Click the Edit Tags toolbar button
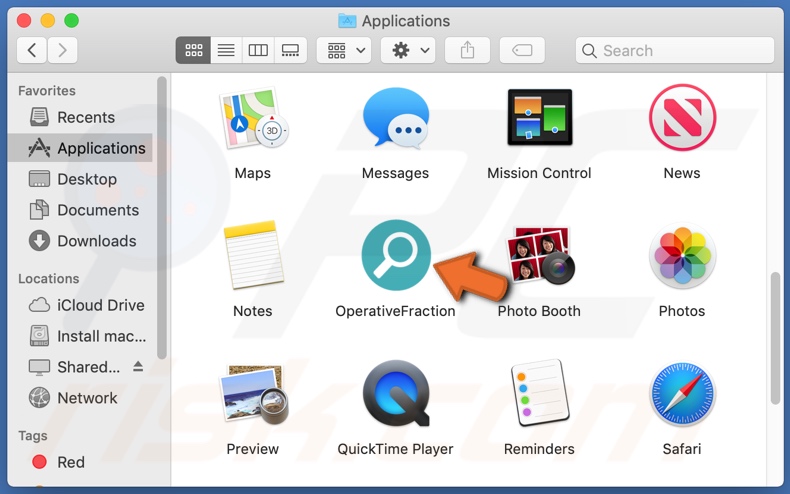 tap(522, 50)
